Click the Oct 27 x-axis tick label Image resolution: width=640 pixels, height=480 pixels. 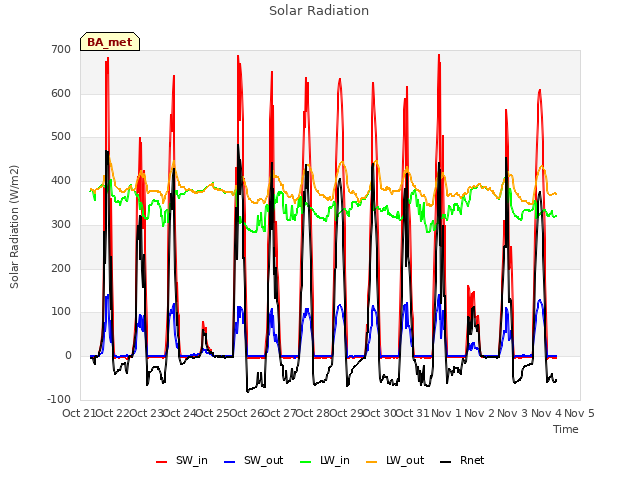click(x=280, y=413)
